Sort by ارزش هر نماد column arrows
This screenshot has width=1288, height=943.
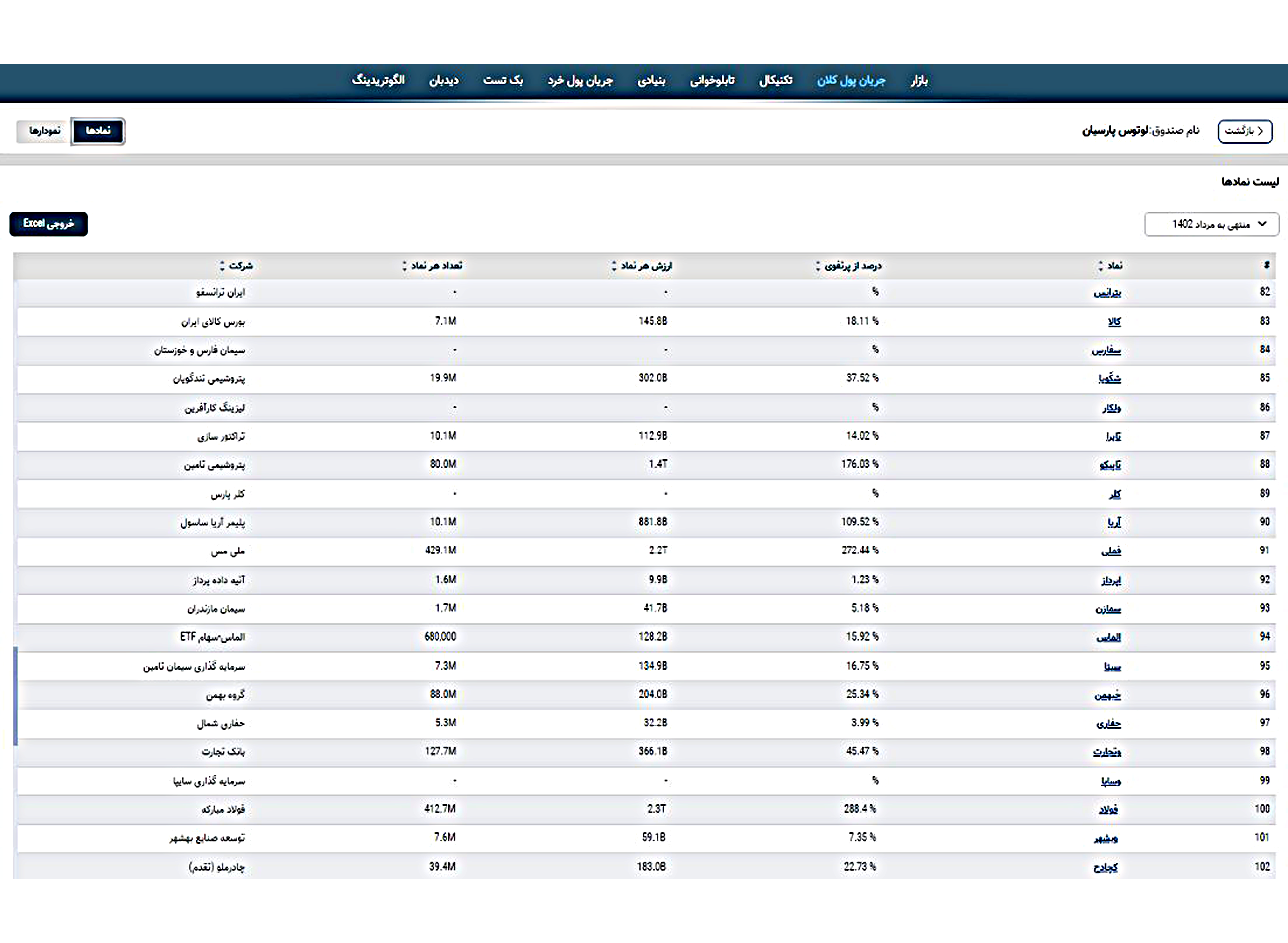pyautogui.click(x=614, y=266)
